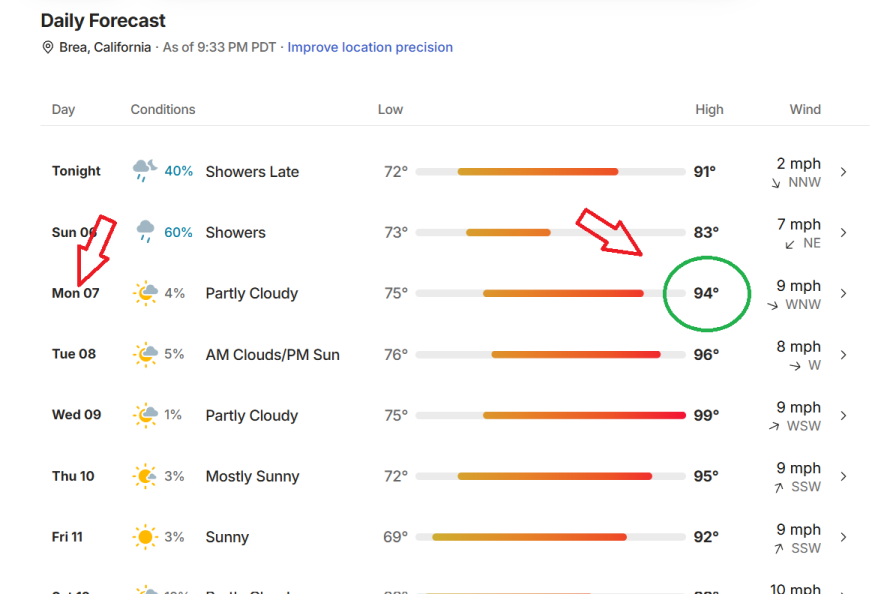This screenshot has height=594, width=881.
Task: Click Thursday's mostly sunny icon
Action: (x=145, y=476)
